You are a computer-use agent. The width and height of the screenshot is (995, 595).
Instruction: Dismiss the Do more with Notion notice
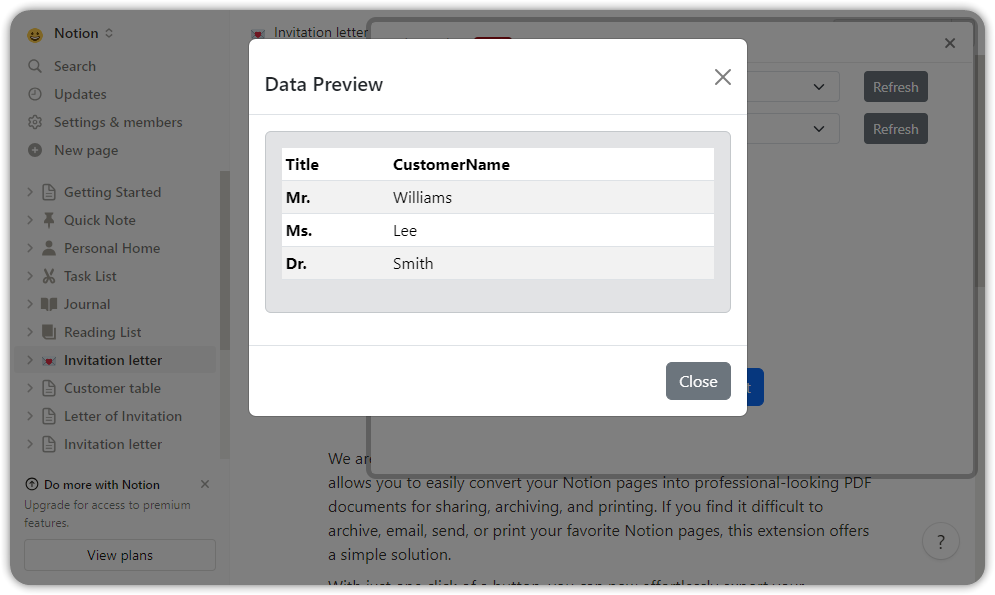pos(205,484)
